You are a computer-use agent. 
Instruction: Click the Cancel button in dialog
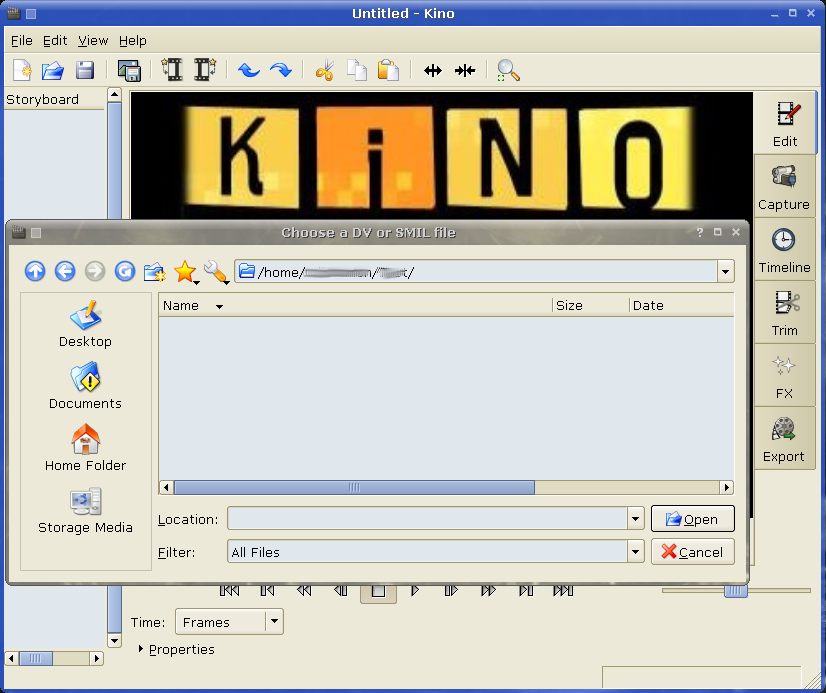tap(692, 552)
